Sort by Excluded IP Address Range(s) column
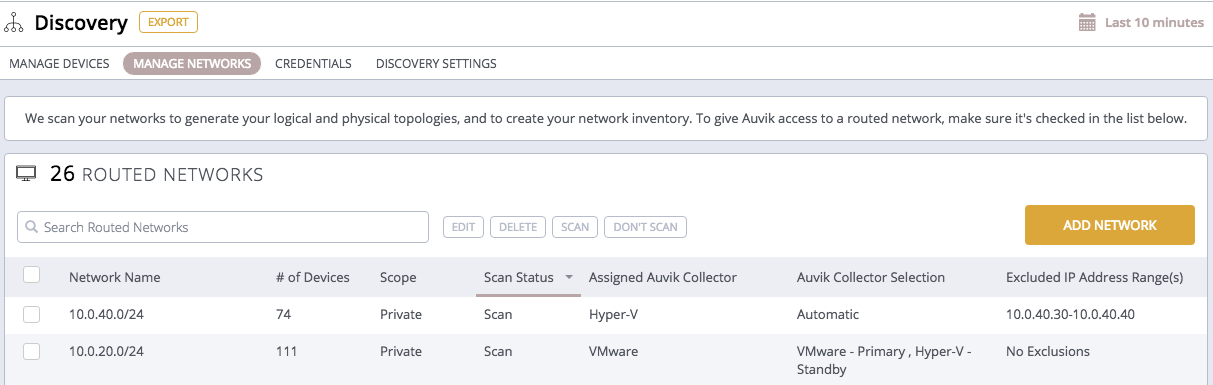This screenshot has width=1213, height=385. point(1094,277)
